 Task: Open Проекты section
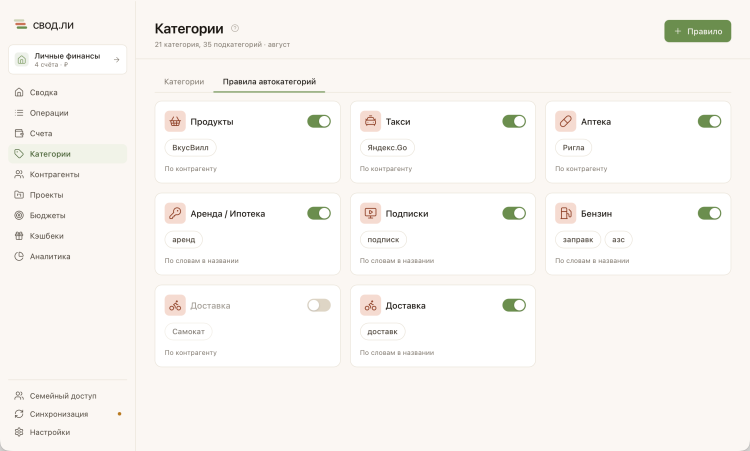tap(67, 195)
